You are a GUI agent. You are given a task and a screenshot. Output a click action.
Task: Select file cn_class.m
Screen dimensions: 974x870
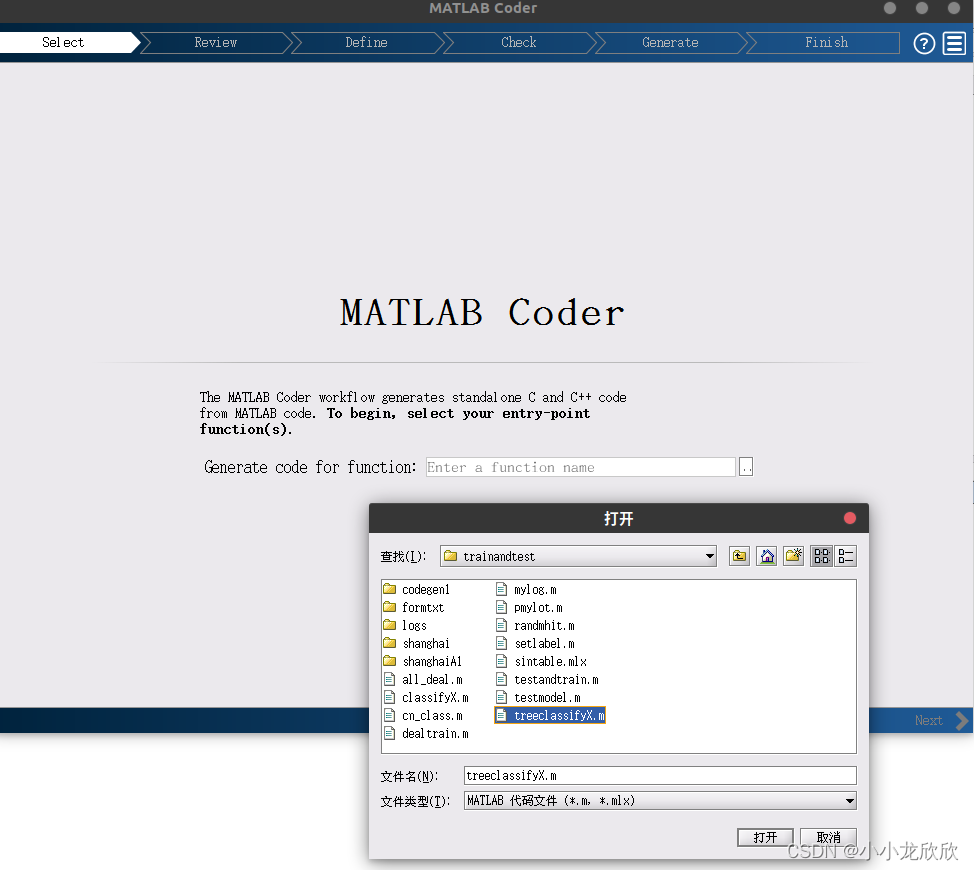[x=423, y=715]
